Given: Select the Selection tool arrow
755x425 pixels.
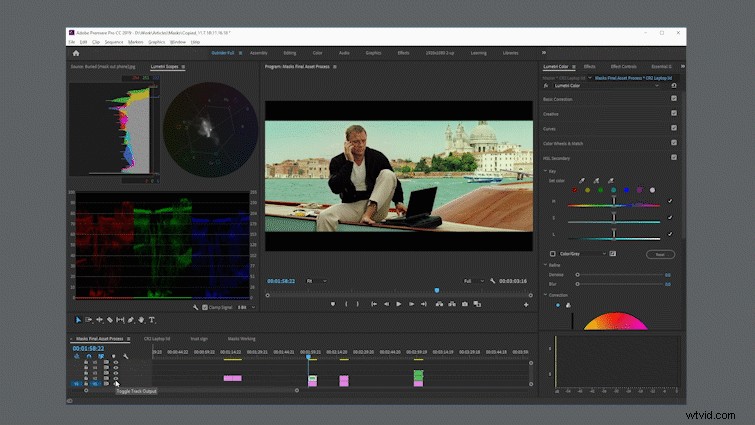Looking at the screenshot, I should click(x=78, y=320).
